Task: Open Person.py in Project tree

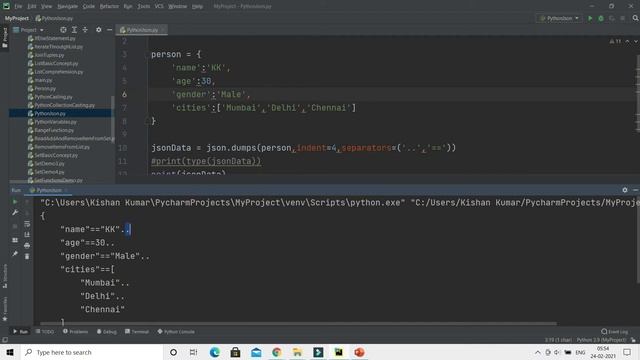Action: [45, 89]
